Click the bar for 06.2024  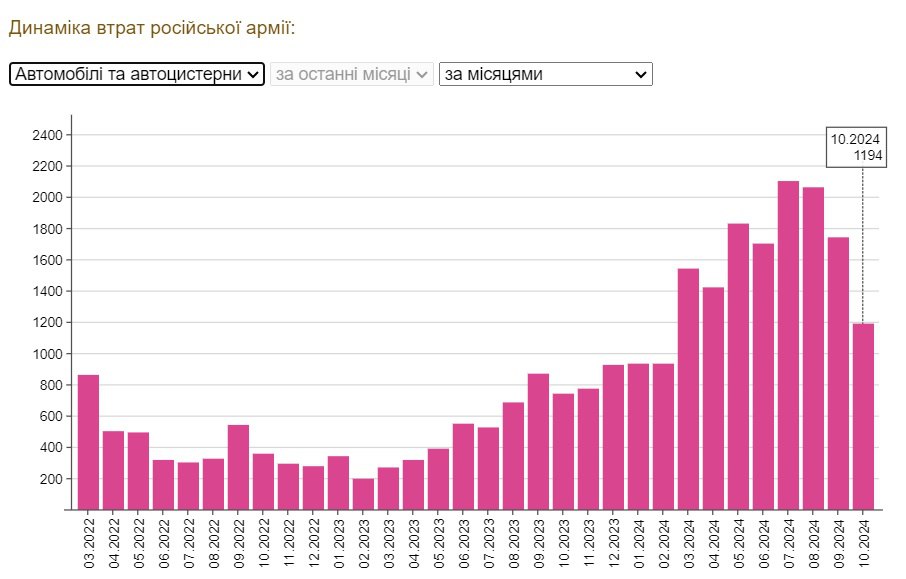coord(763,377)
